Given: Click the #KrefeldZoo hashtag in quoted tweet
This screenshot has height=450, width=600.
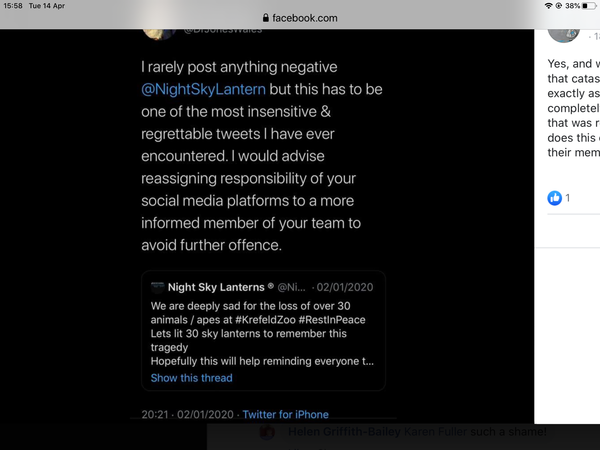Looking at the screenshot, I should point(265,320).
